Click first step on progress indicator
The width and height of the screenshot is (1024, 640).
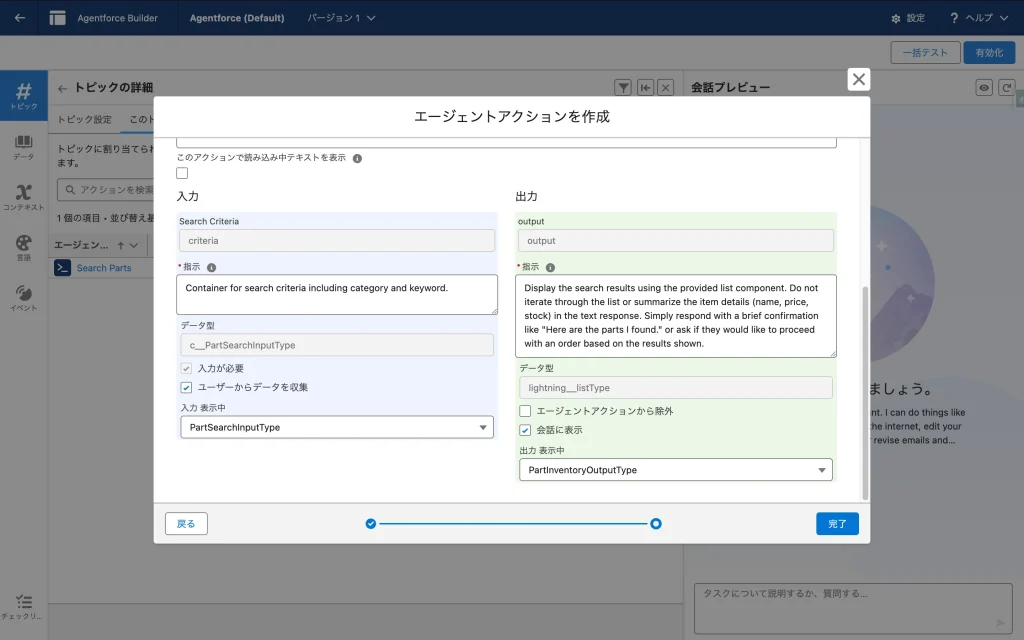tap(371, 523)
